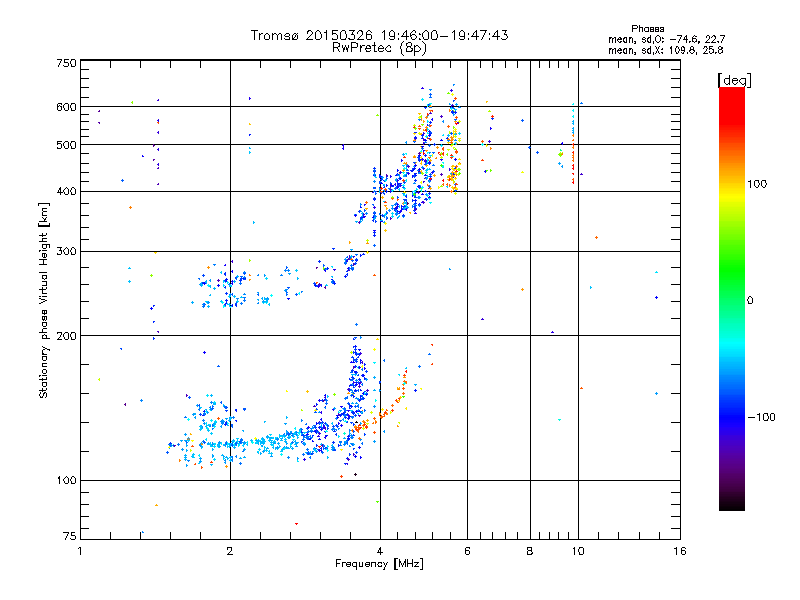This screenshot has height=600, width=800.
Task: Click the y-axis tick label '100'
Action: coord(66,481)
